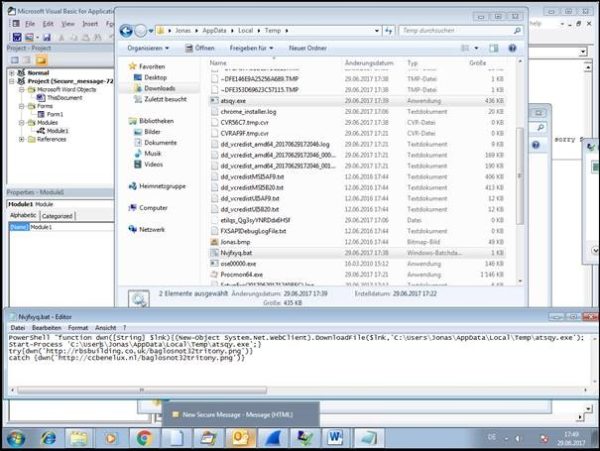Click the refresh icon beside address bar
The height and width of the screenshot is (451, 600).
coord(388,31)
